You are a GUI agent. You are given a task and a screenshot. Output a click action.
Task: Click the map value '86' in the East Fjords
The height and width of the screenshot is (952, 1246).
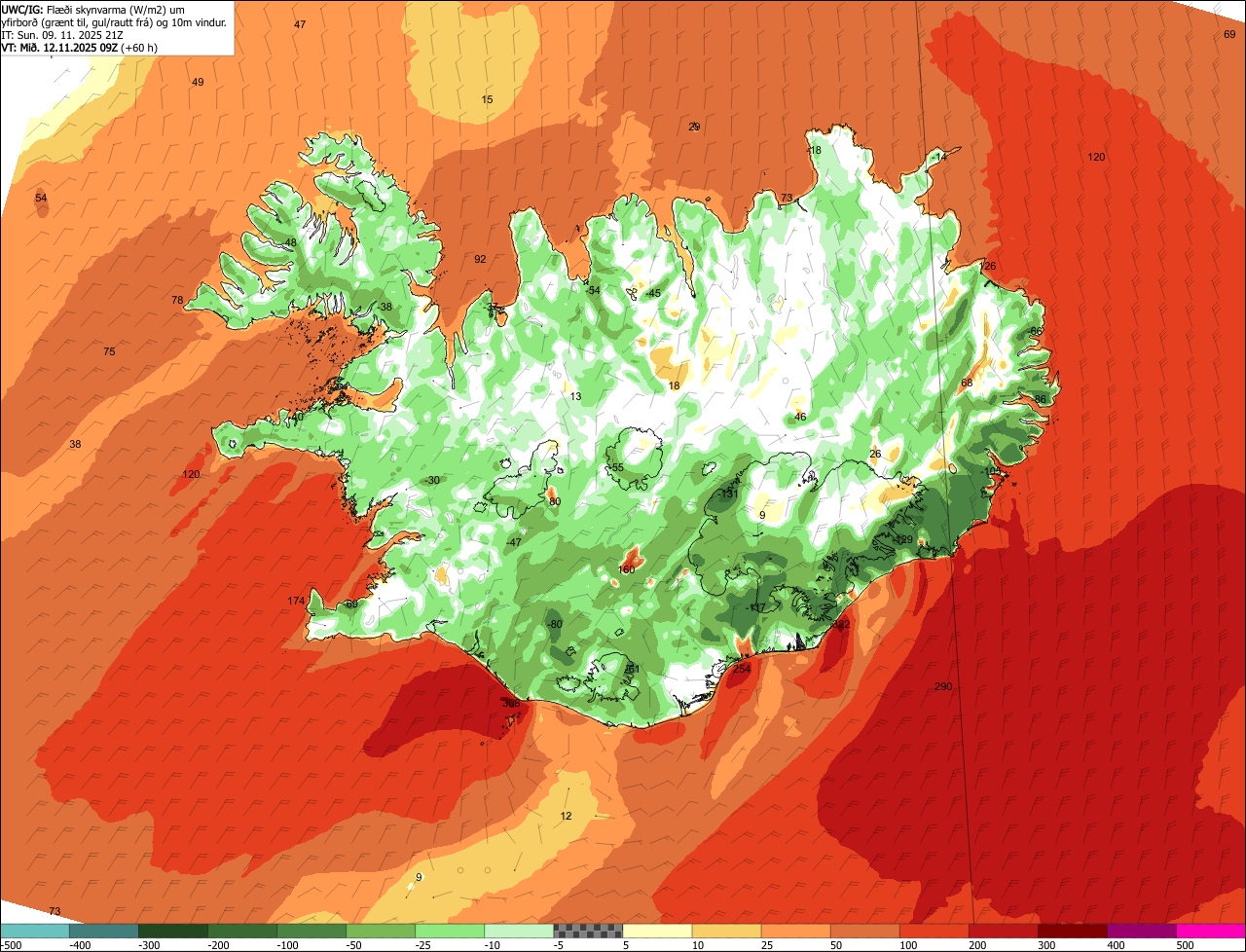pyautogui.click(x=1041, y=399)
